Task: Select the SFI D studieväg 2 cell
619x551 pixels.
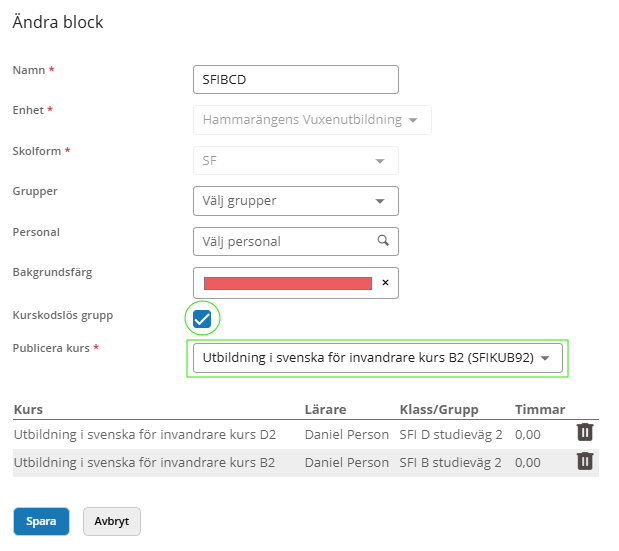Action: 450,434
